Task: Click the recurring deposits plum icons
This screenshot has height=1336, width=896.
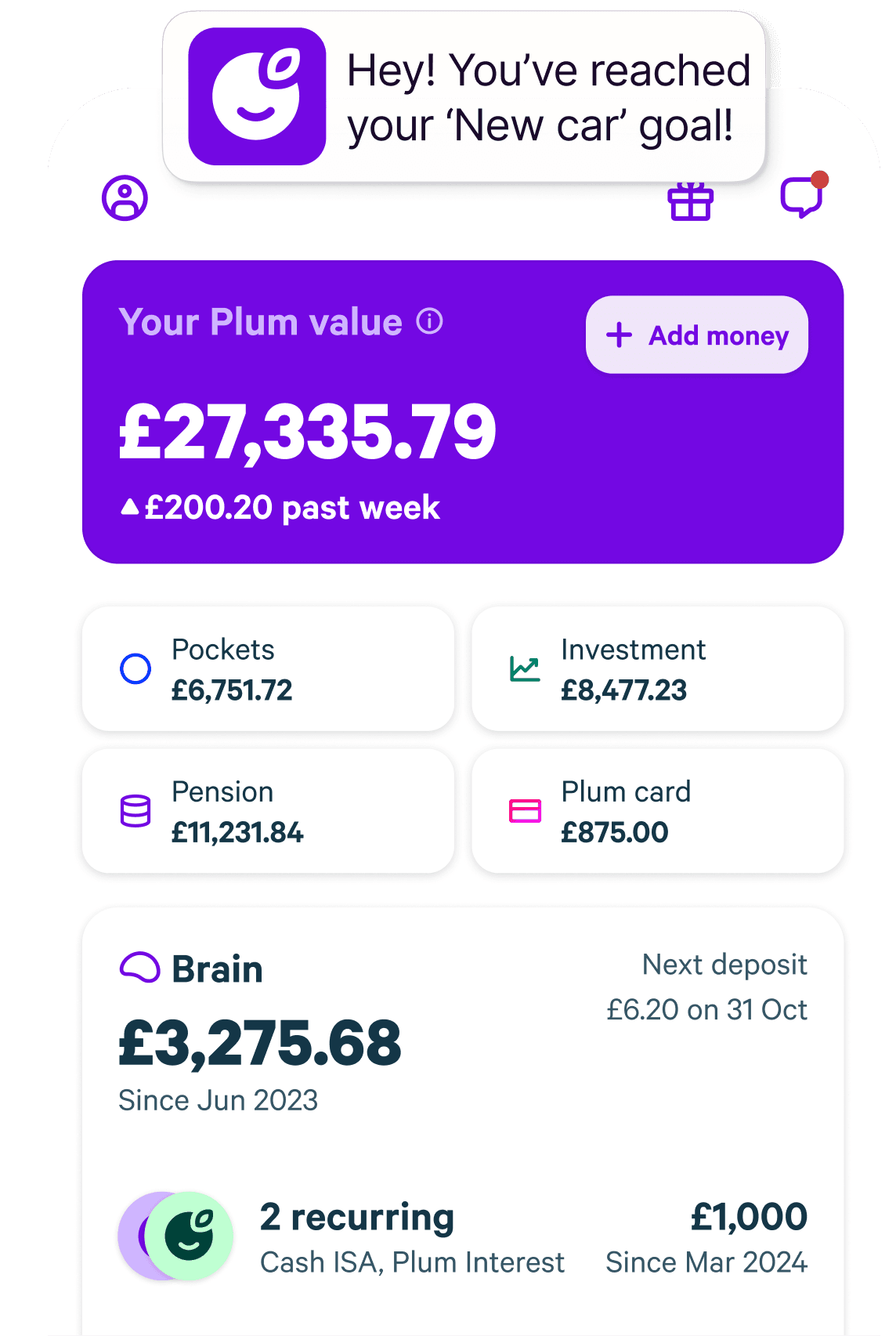Action: [175, 1236]
